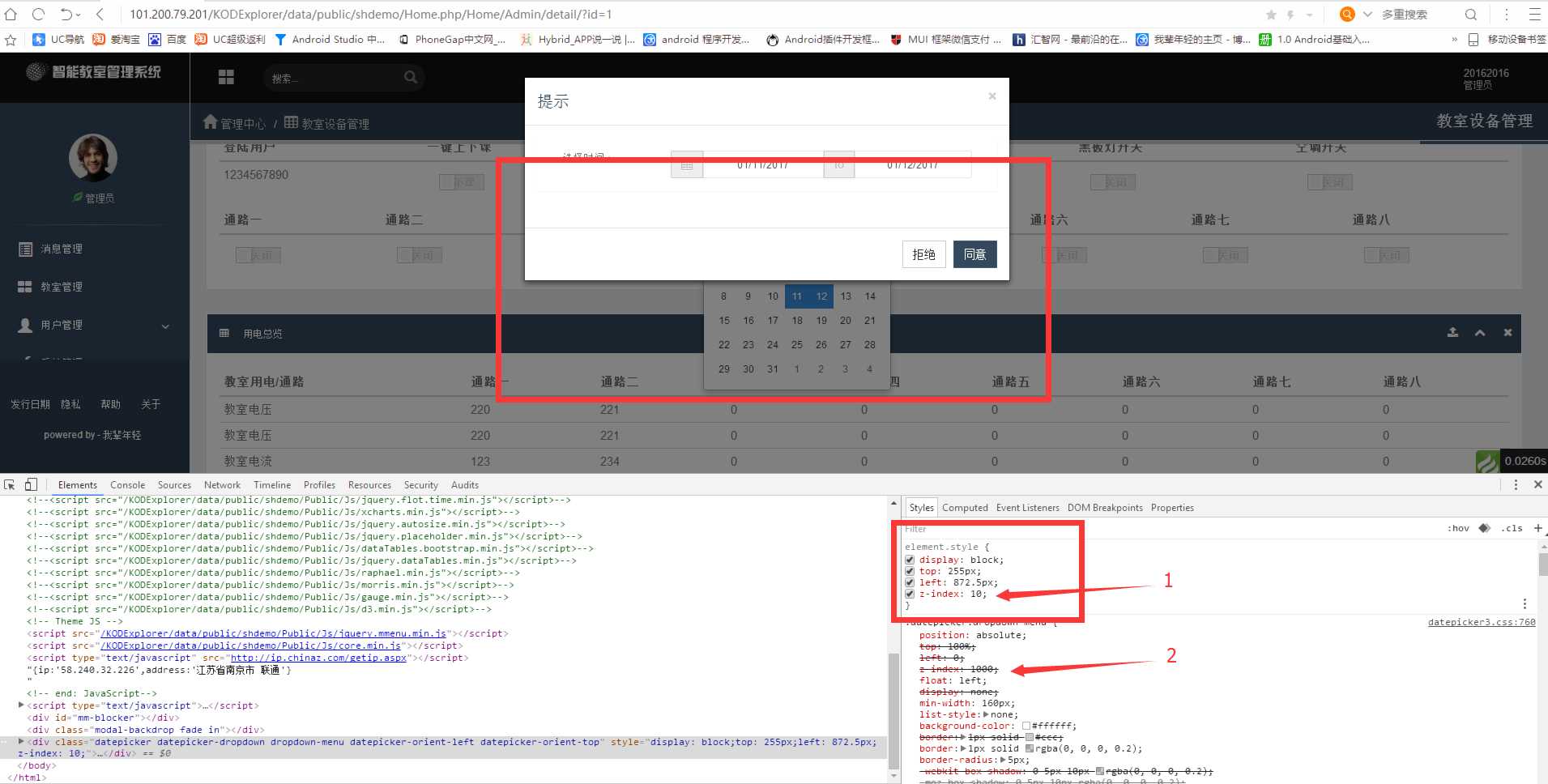Viewport: 1548px width, 784px height.
Task: Click the 拒绝 button in the dialog
Action: pos(924,254)
